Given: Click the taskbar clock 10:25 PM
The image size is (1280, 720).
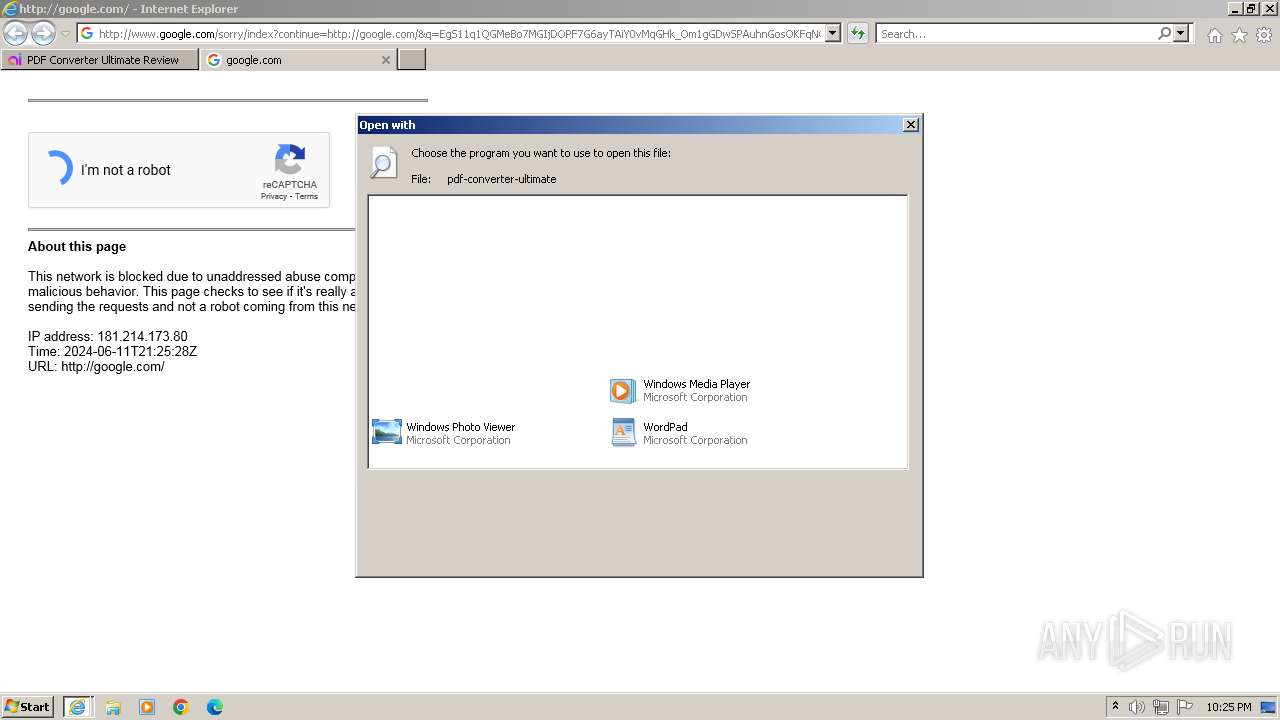Looking at the screenshot, I should pyautogui.click(x=1228, y=707).
